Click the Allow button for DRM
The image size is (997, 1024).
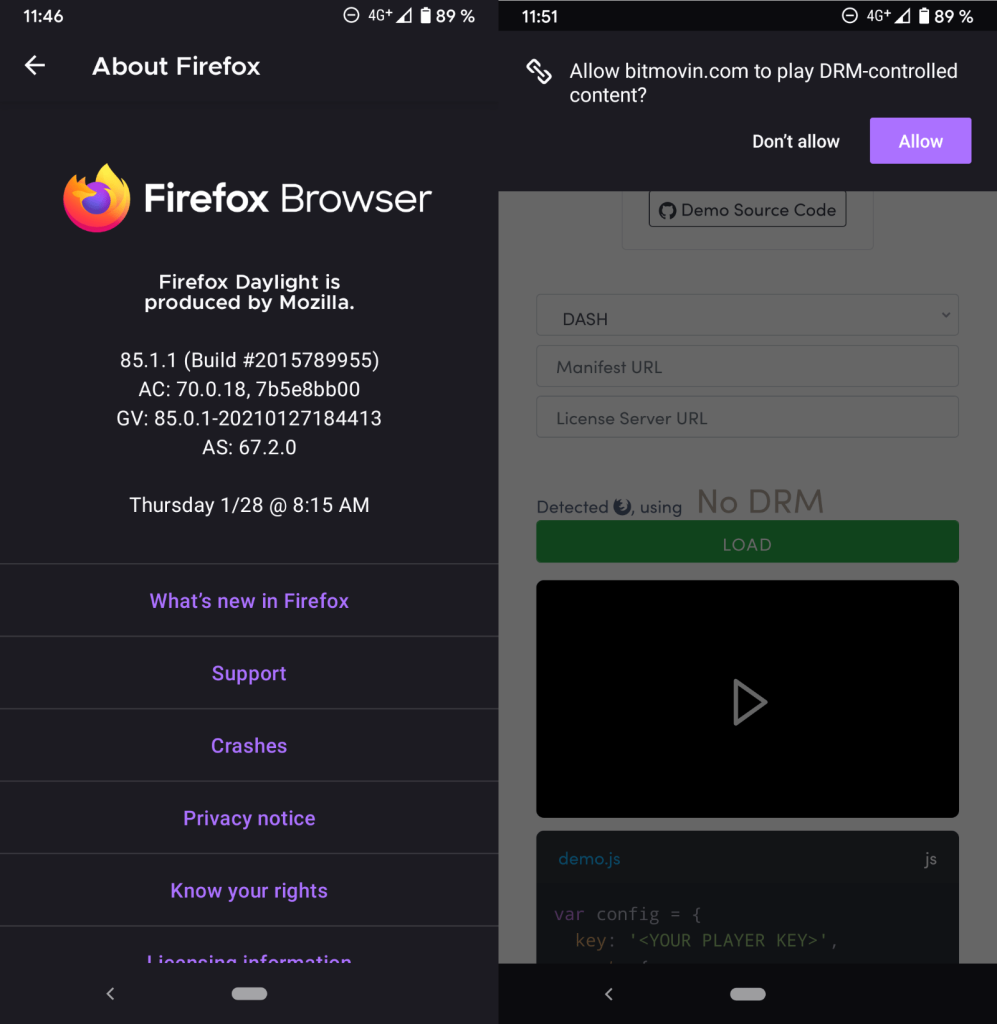pos(920,141)
